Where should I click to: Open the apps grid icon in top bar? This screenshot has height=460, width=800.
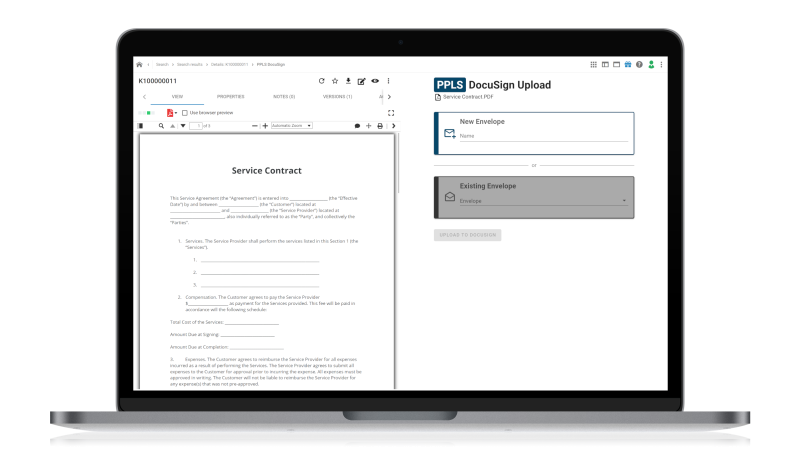593,65
